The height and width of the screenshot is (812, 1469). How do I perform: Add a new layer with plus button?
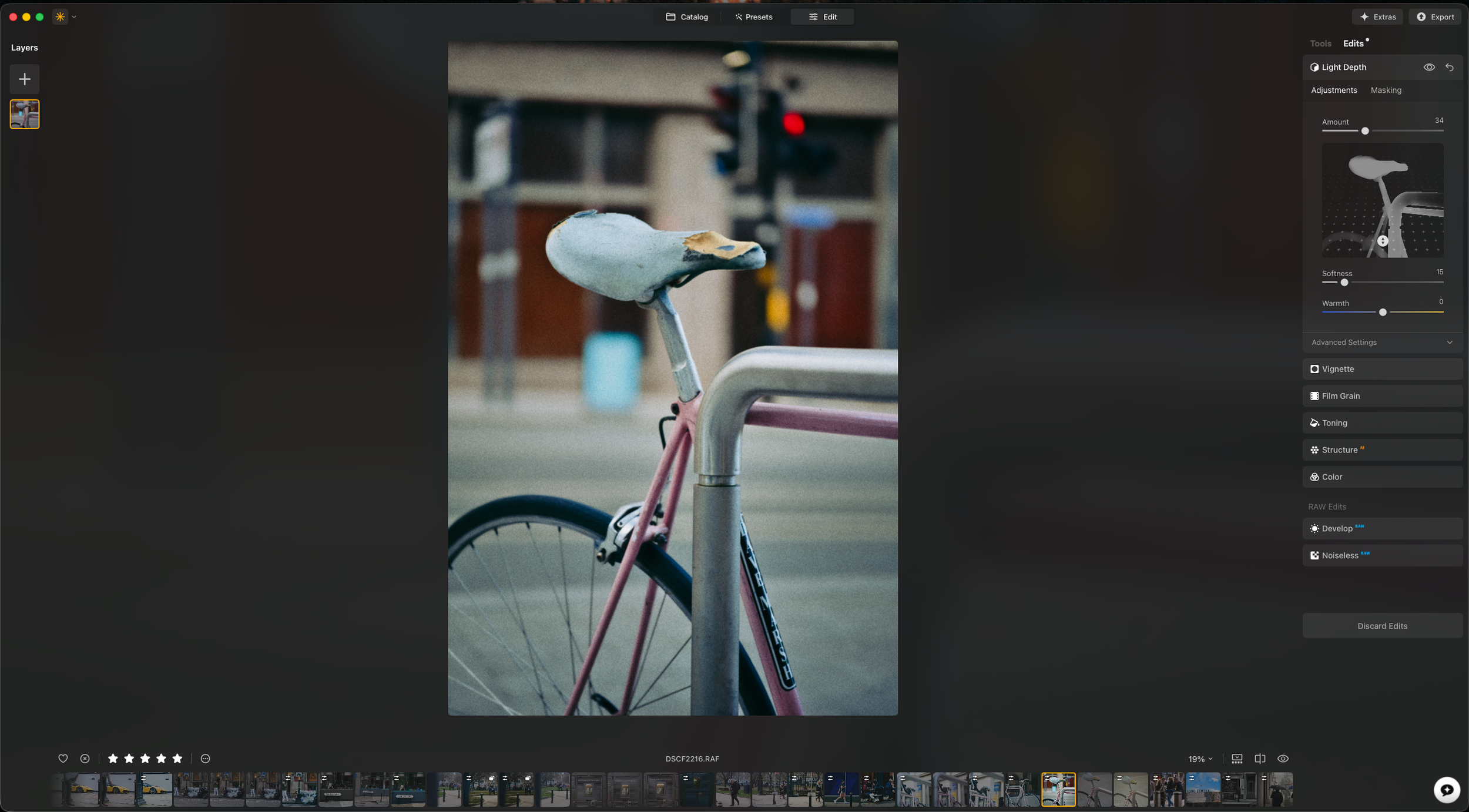(24, 79)
